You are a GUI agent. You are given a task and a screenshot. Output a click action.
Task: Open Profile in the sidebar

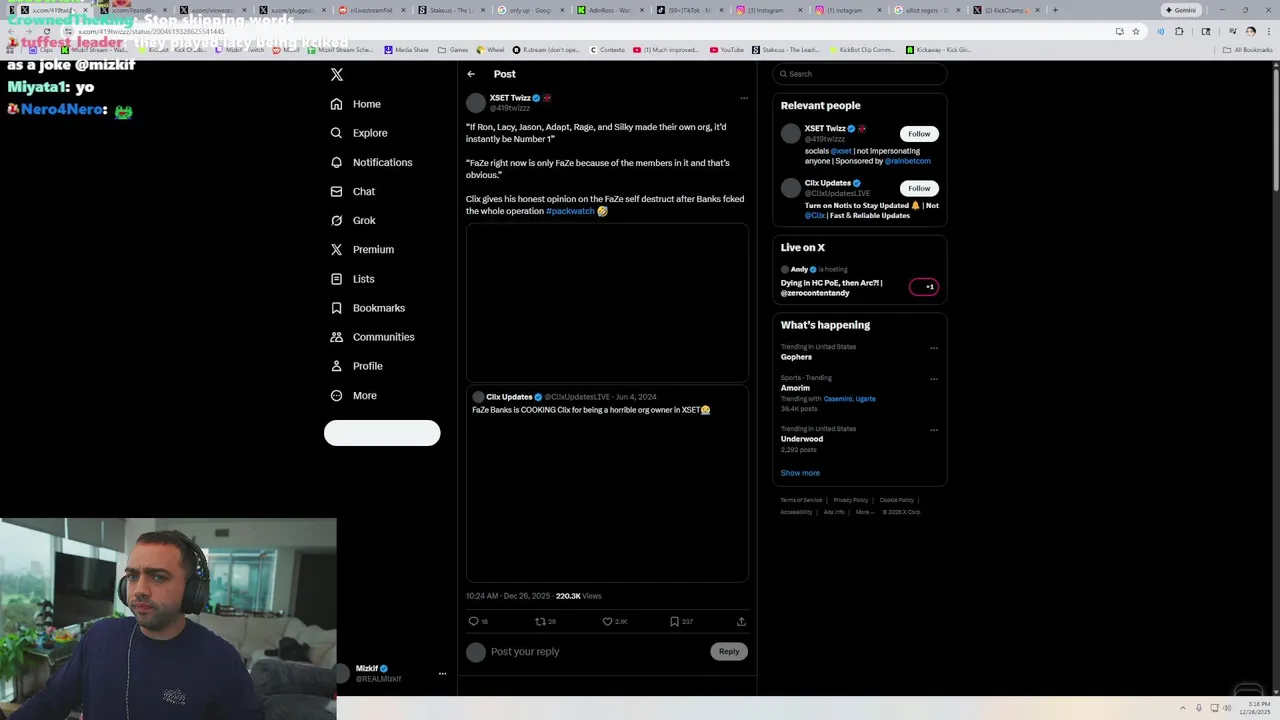[x=357, y=366]
